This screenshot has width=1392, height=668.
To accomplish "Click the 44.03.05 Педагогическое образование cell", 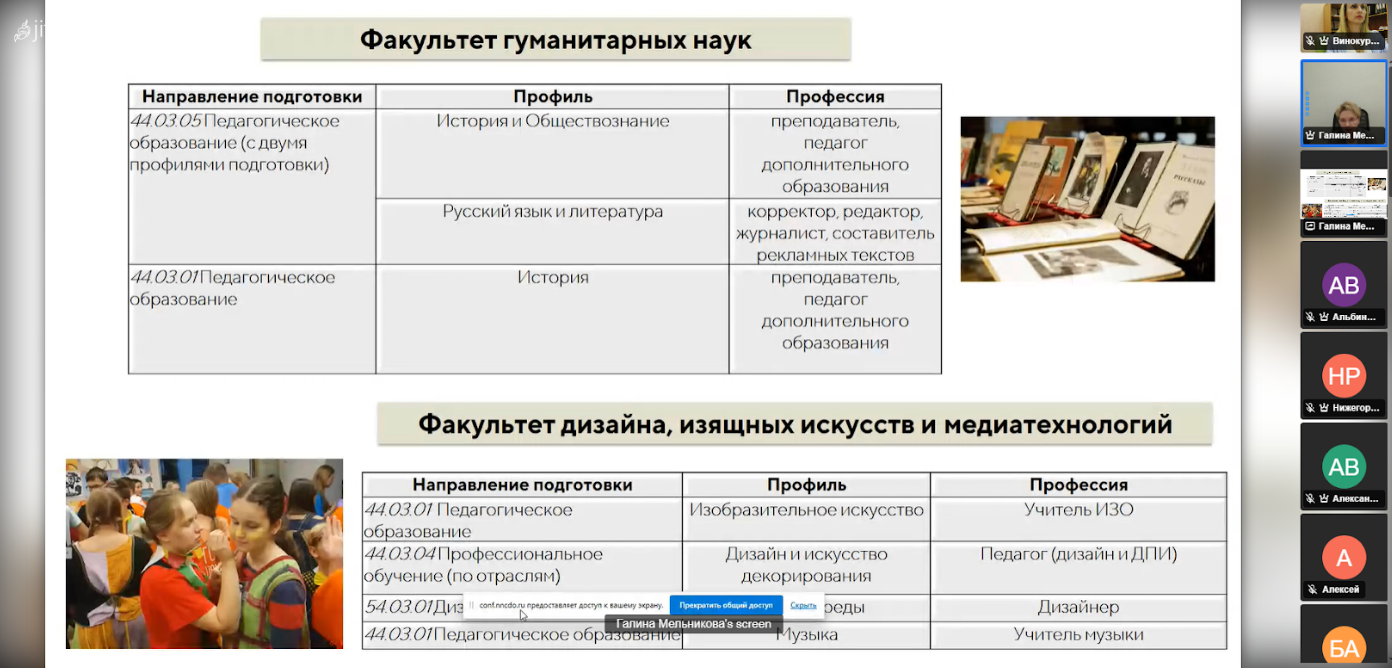I will 252,186.
